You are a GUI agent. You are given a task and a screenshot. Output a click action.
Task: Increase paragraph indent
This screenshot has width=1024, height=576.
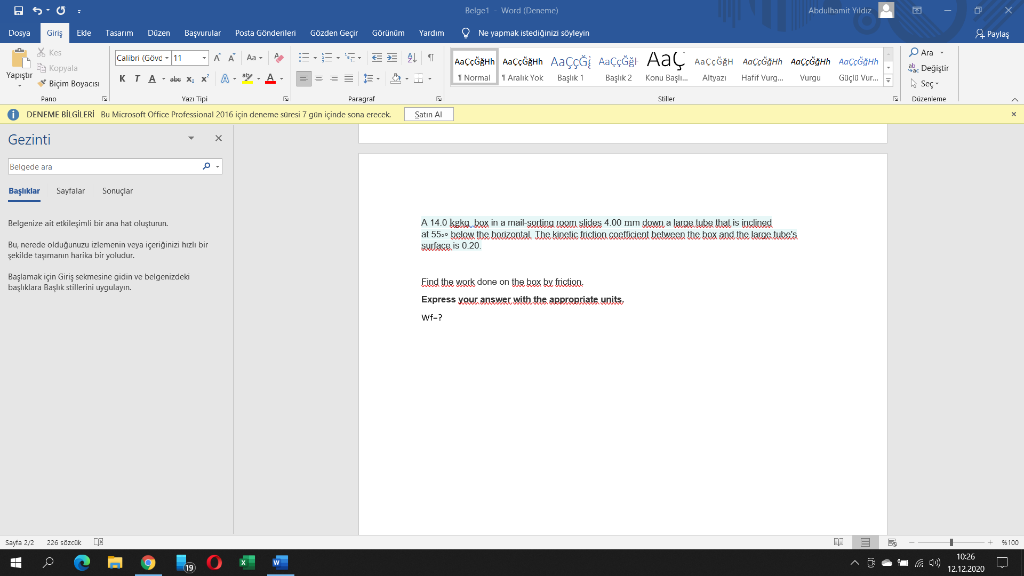click(392, 57)
